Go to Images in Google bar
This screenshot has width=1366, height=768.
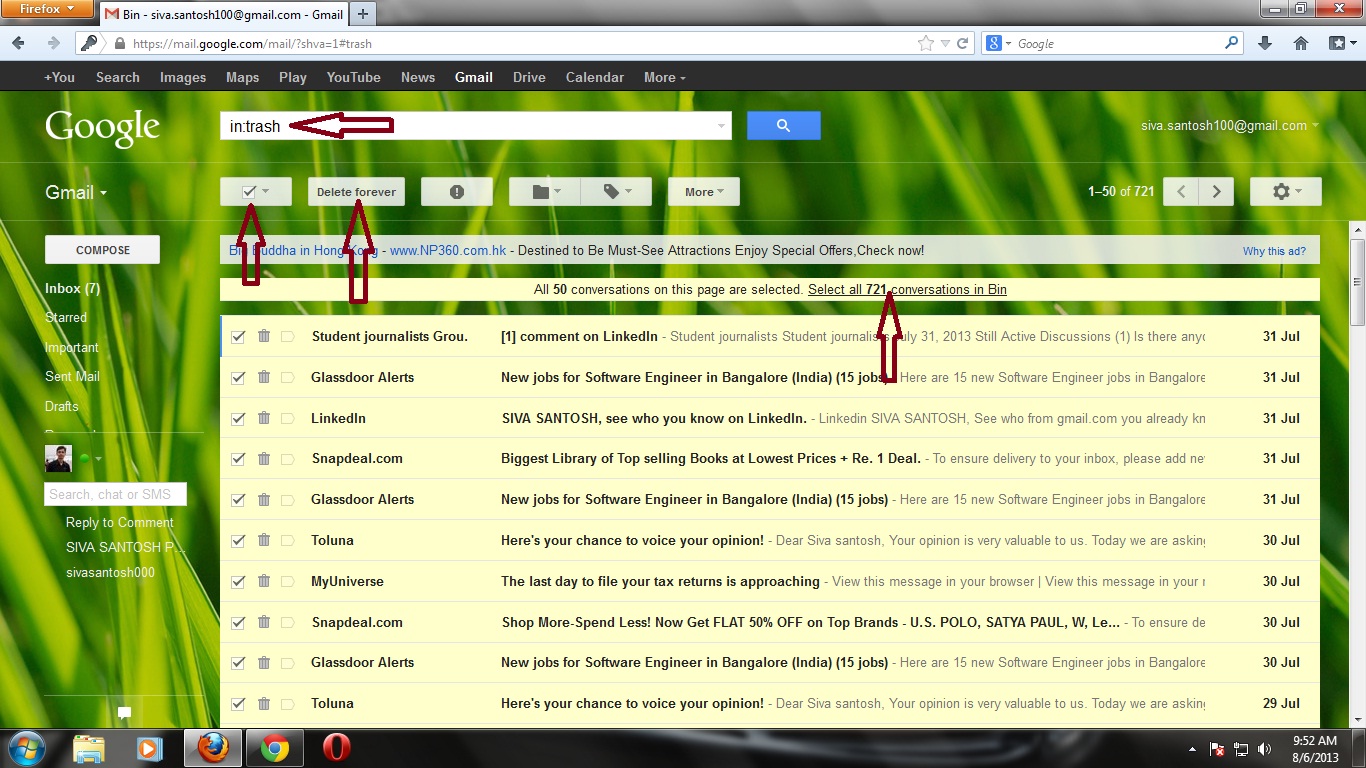pos(183,77)
